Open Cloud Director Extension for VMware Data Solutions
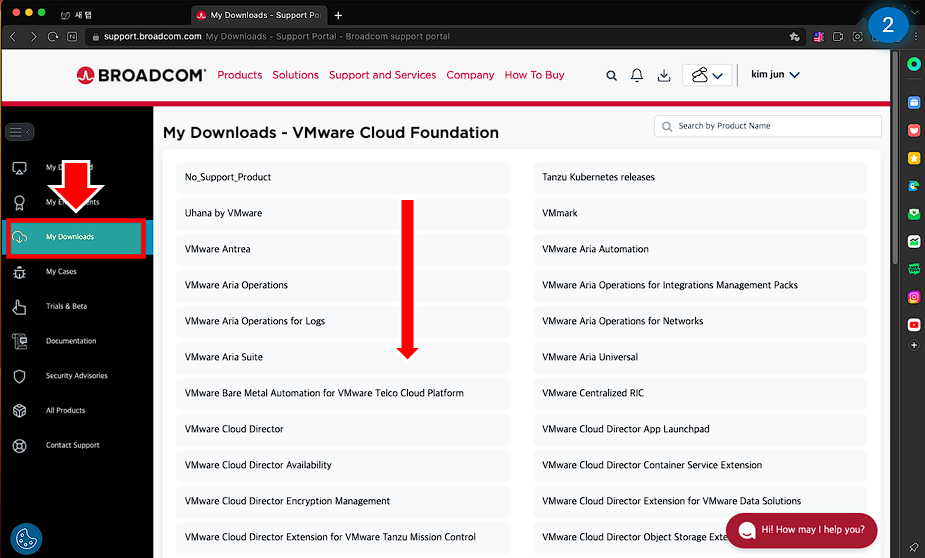Image resolution: width=925 pixels, height=558 pixels. click(700, 501)
